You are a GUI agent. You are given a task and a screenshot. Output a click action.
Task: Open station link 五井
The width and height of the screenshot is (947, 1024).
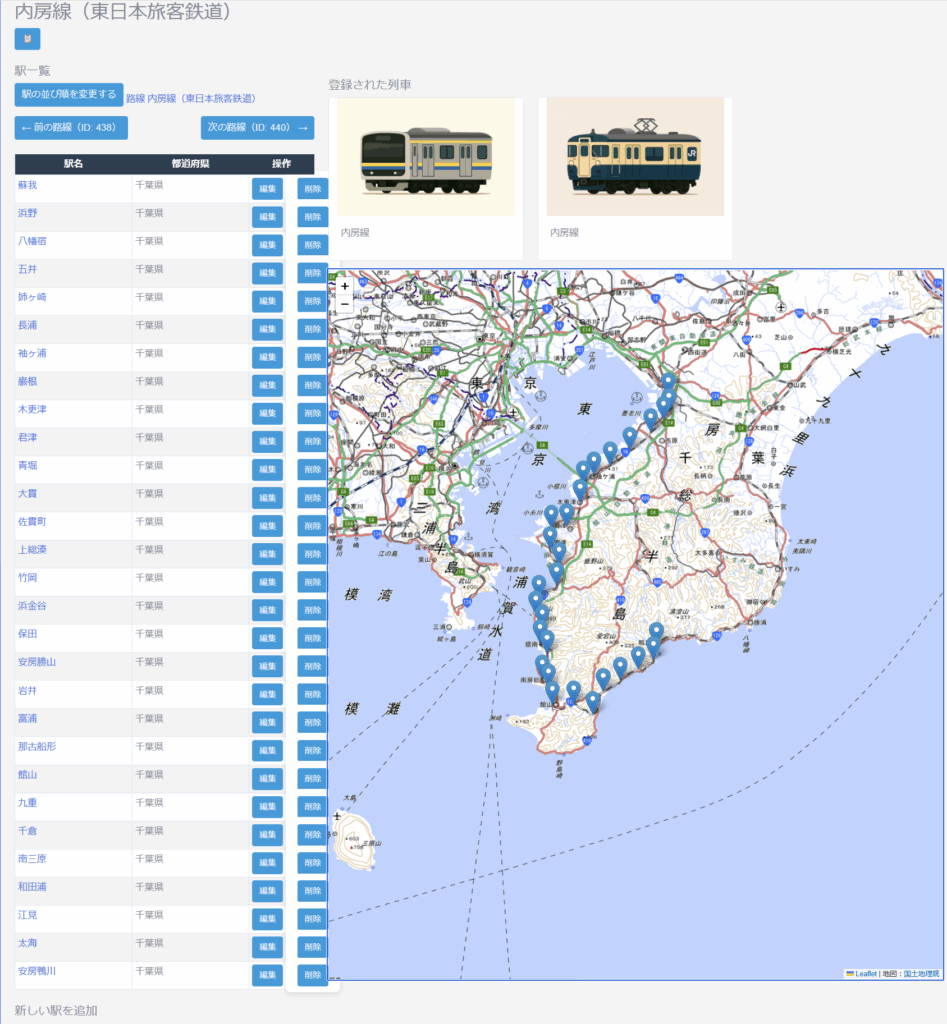coord(27,270)
